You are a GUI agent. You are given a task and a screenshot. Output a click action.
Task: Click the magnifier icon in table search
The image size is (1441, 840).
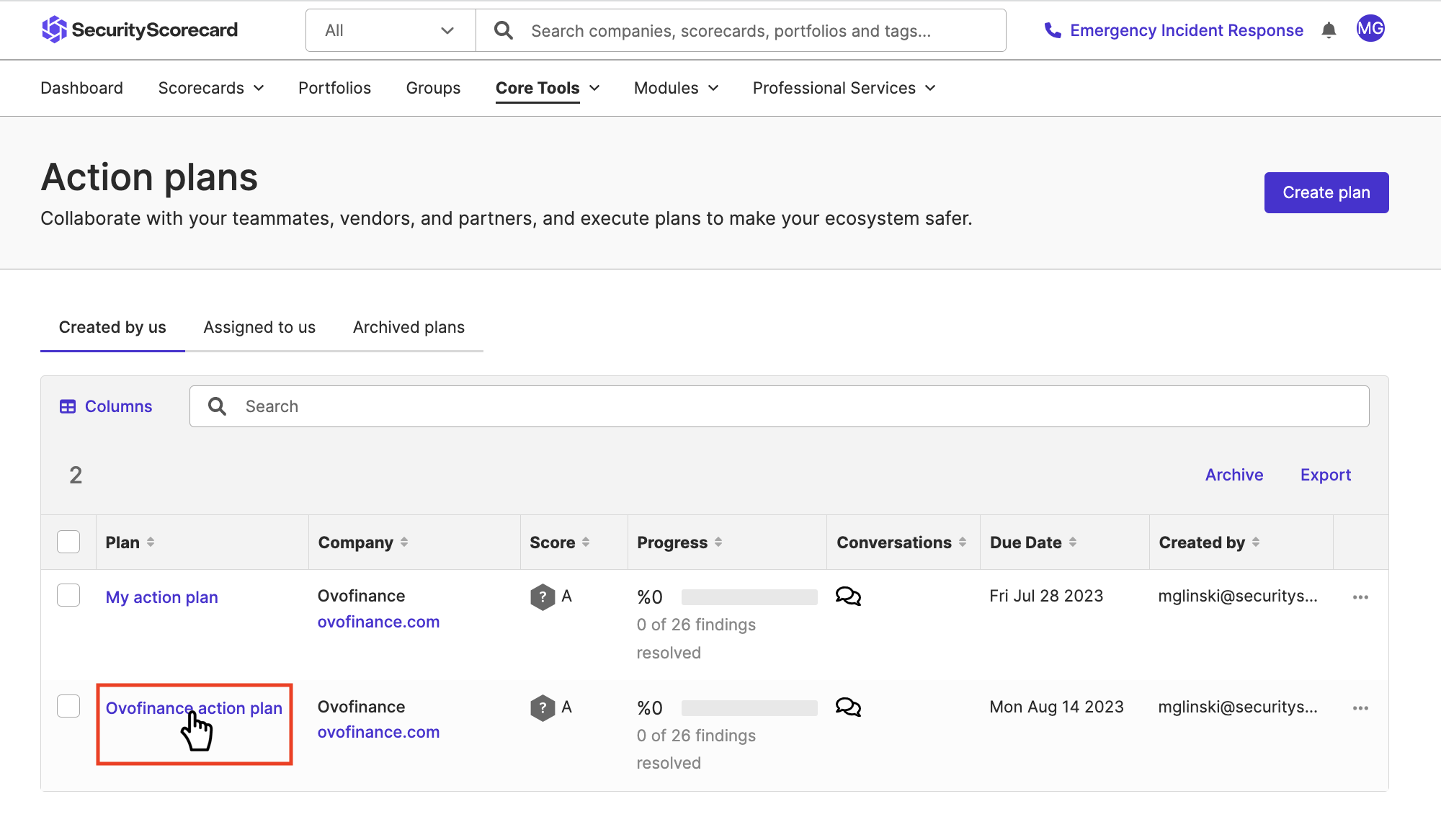(x=217, y=406)
